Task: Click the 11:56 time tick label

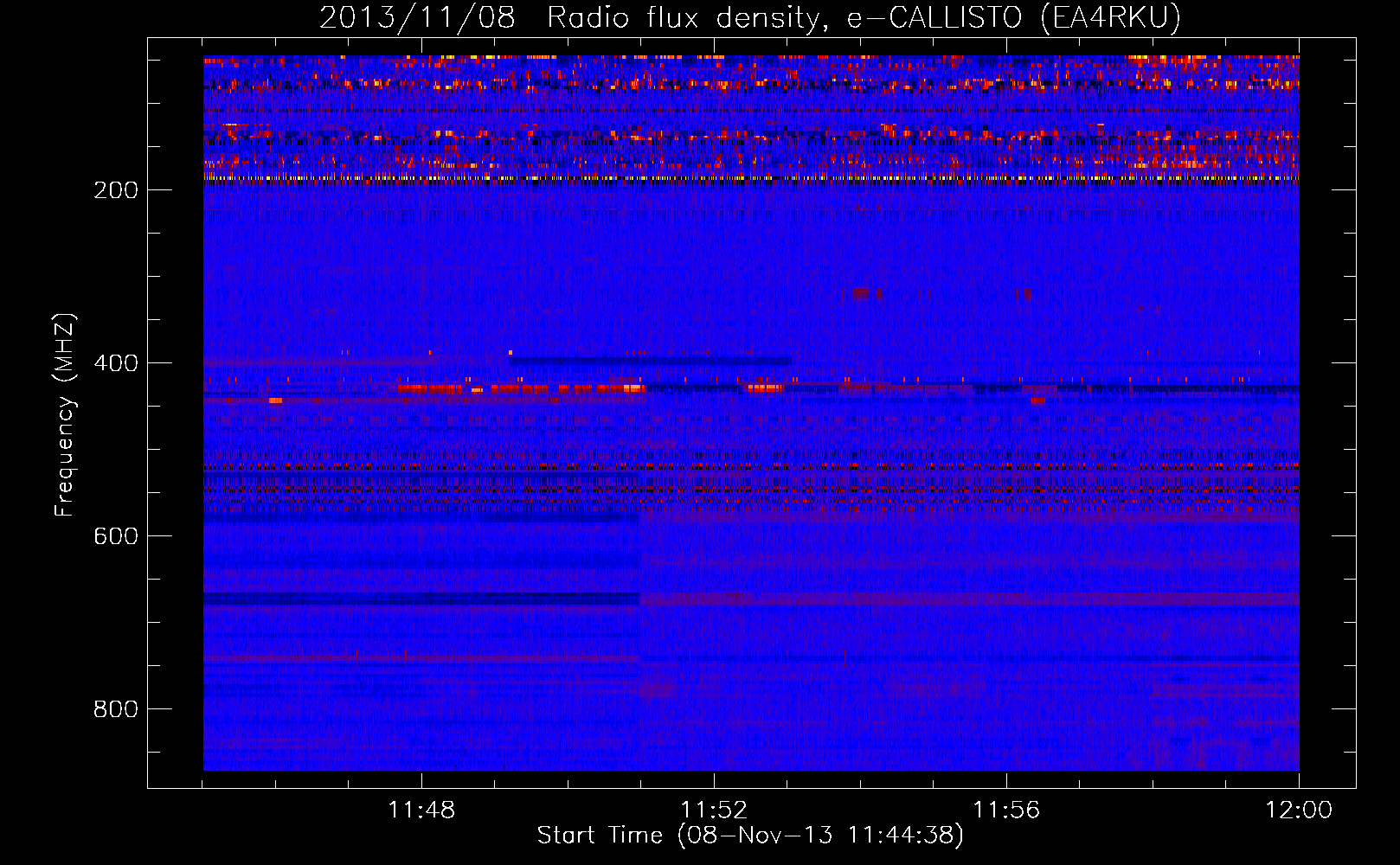Action: (1006, 811)
